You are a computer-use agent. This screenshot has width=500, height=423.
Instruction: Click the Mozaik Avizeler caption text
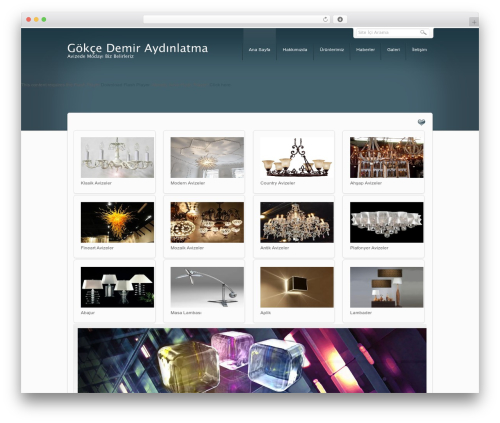(x=187, y=248)
